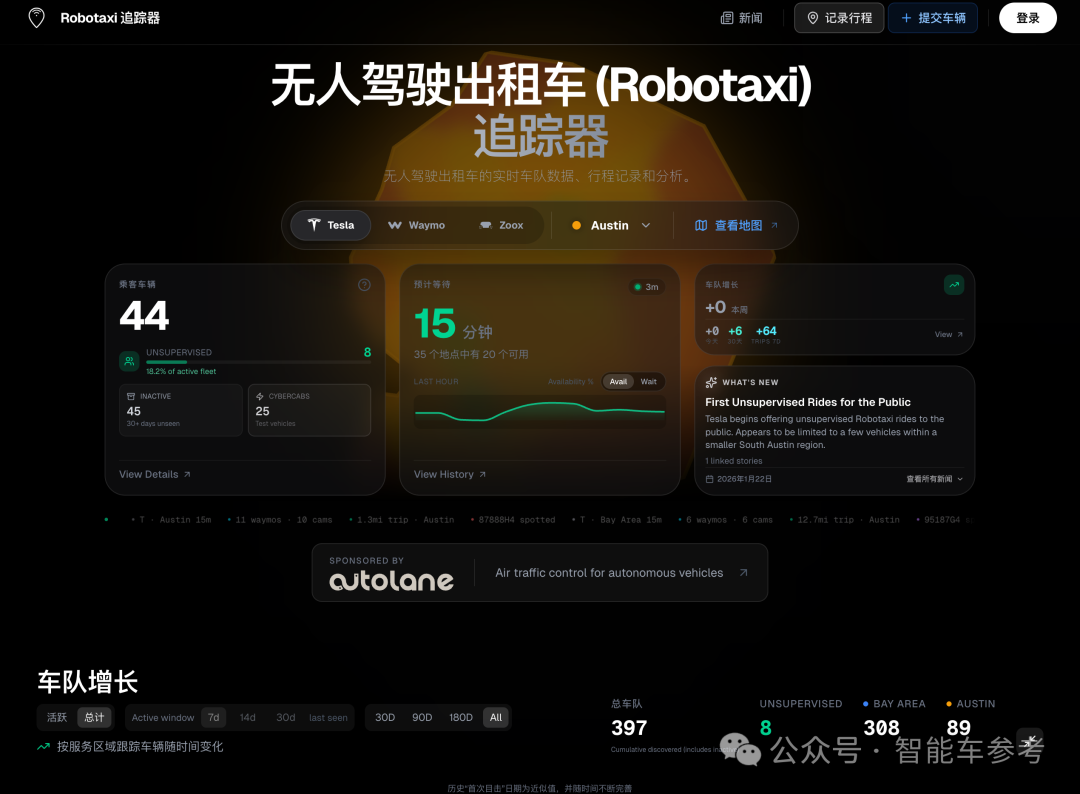This screenshot has width=1080, height=794.
Task: Toggle fleet growth to 活跃 view
Action: coord(57,717)
